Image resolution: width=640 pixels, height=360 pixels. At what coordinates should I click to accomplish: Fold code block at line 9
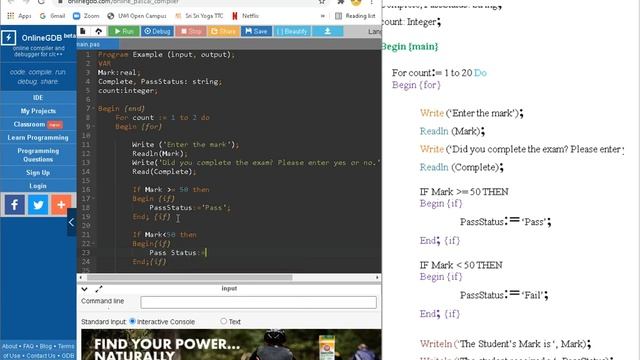[93, 127]
